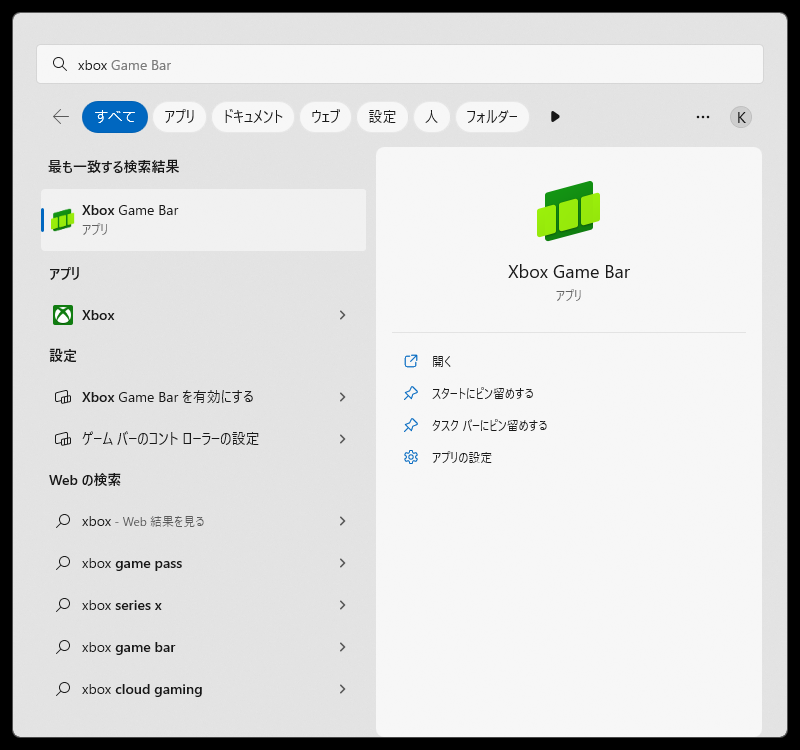800x750 pixels.
Task: Click the back arrow icon
Action: 61,116
